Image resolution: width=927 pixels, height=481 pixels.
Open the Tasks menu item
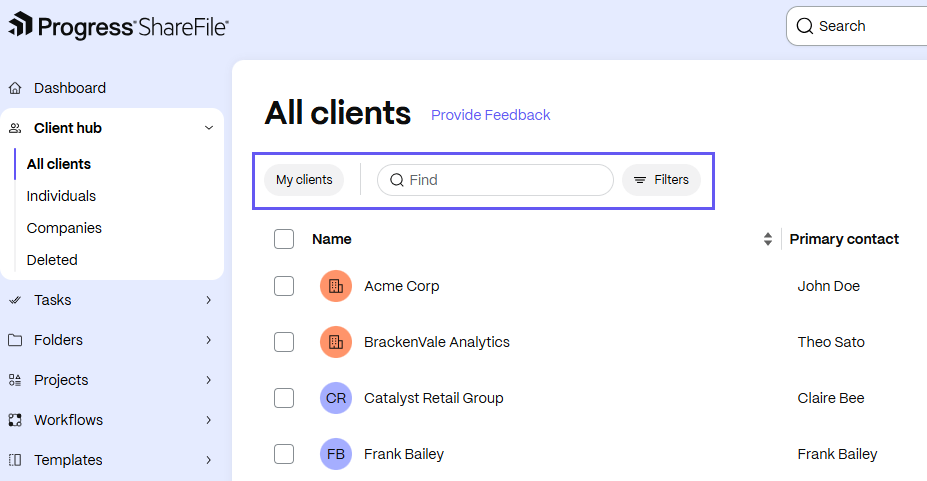53,300
